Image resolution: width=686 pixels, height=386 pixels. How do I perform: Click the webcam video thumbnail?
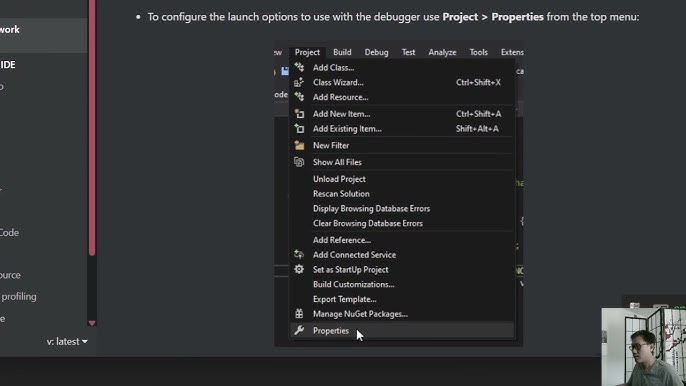(x=643, y=347)
